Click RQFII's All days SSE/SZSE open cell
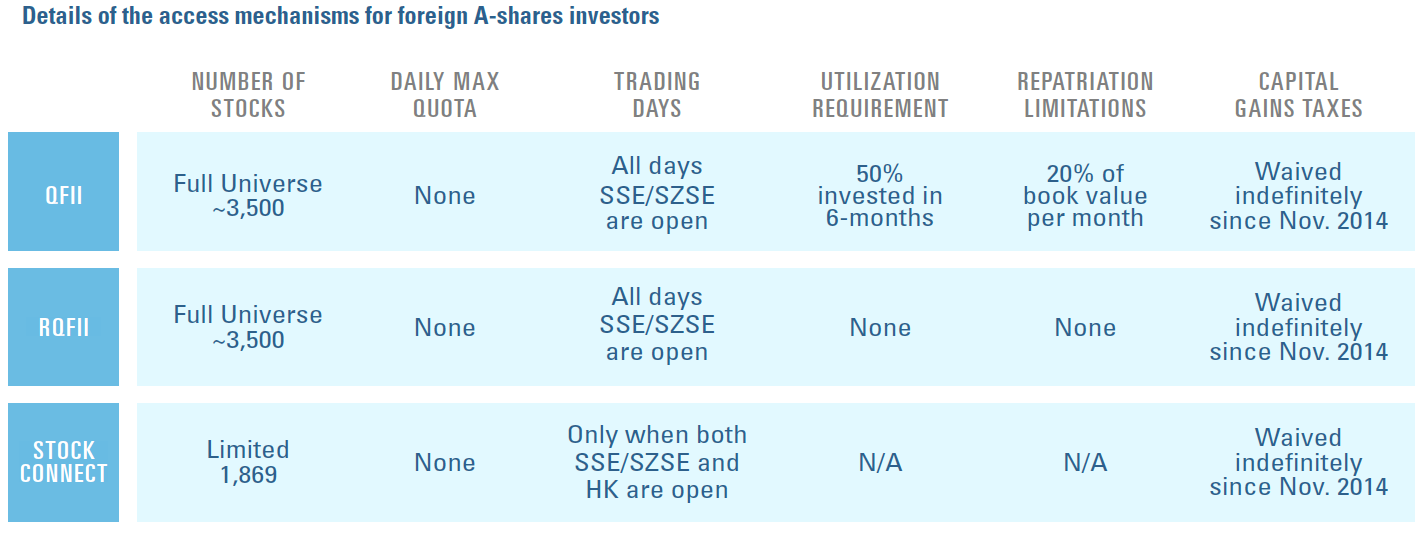The image size is (1419, 535). (x=657, y=326)
